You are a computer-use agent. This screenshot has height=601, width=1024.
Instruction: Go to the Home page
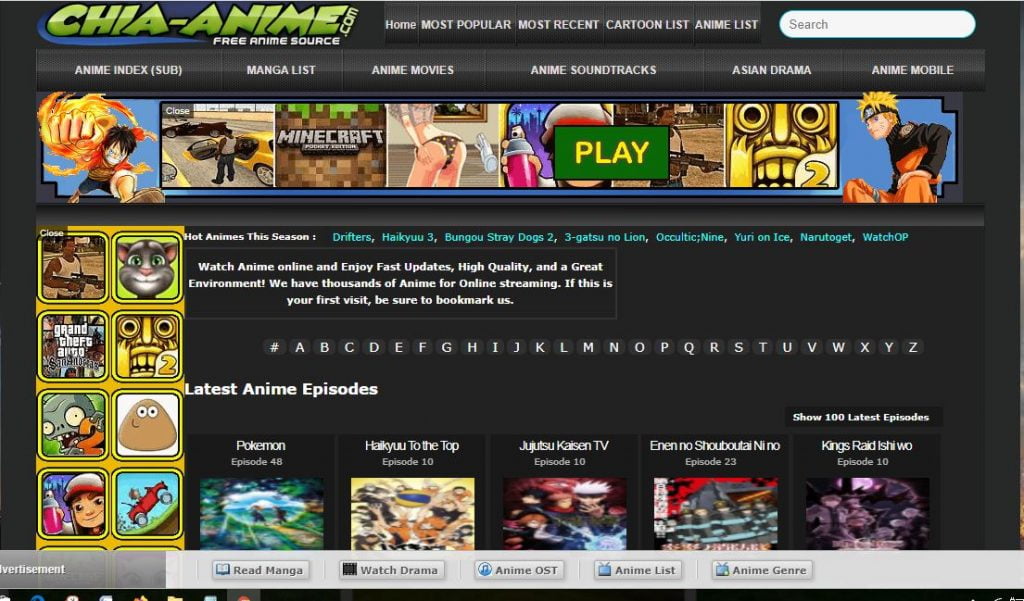pos(400,25)
